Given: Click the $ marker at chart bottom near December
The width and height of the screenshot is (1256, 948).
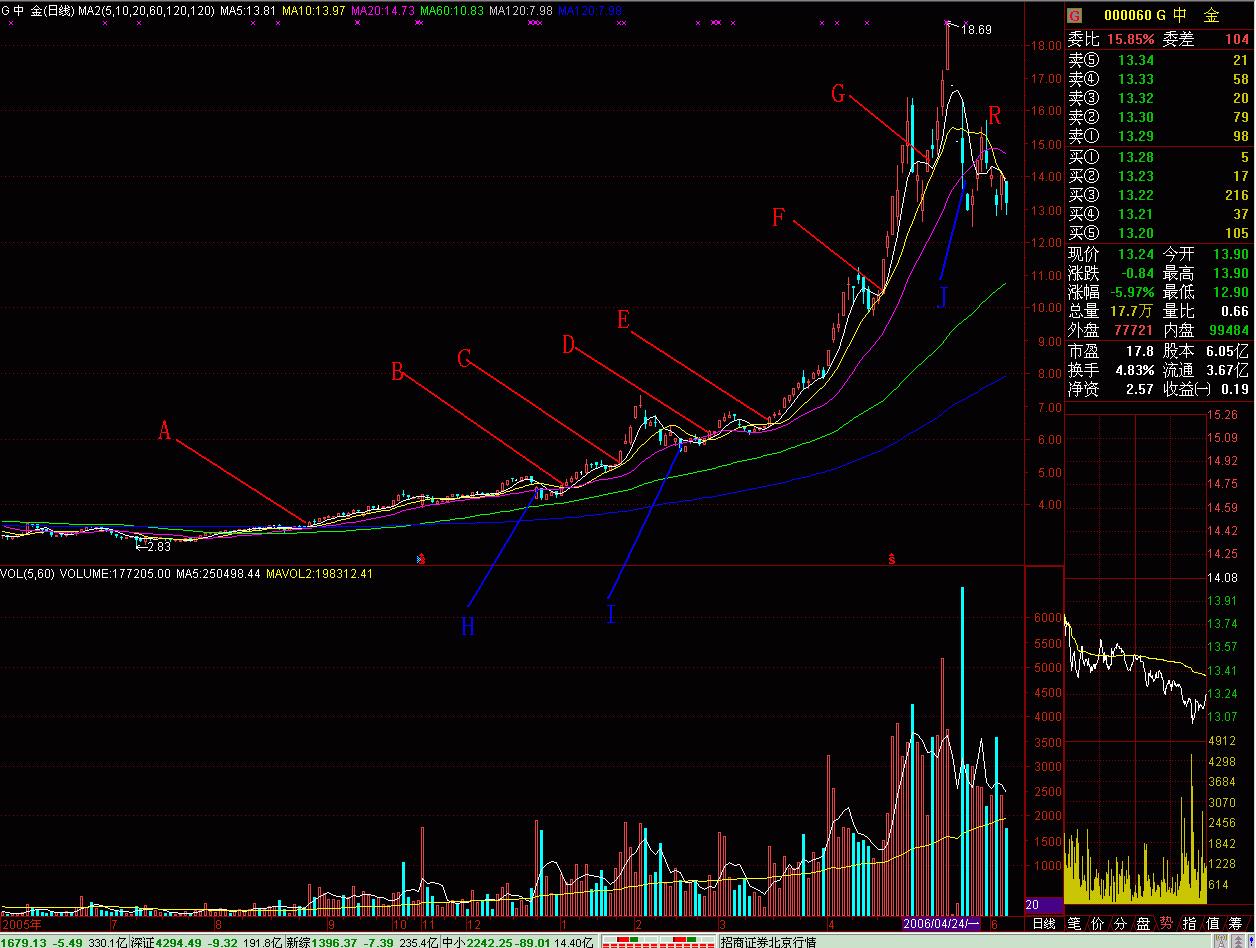Looking at the screenshot, I should 421,560.
